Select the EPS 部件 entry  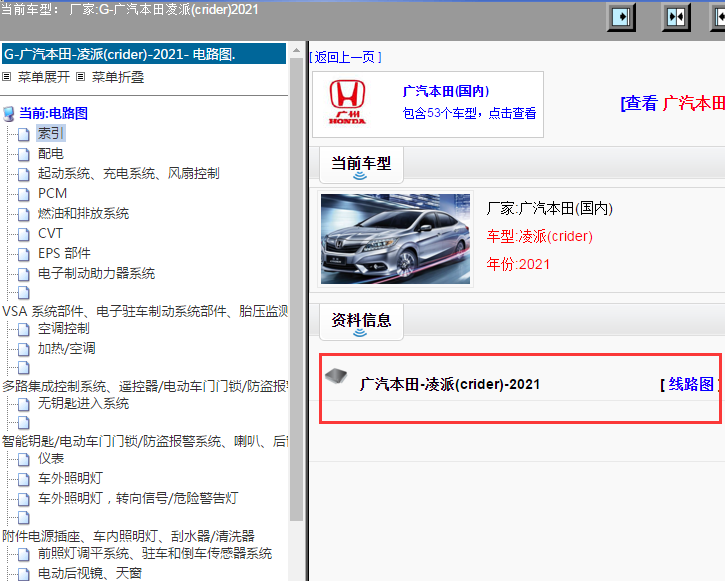tap(64, 253)
